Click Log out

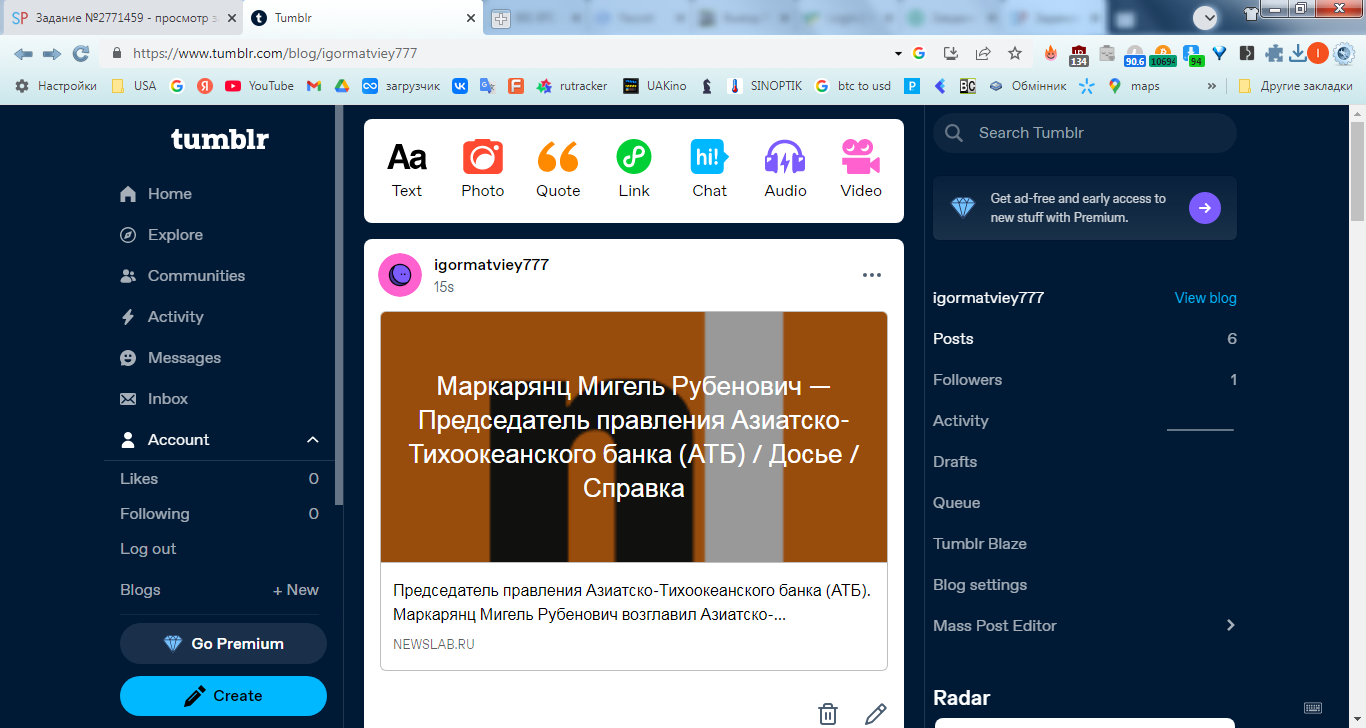point(148,549)
